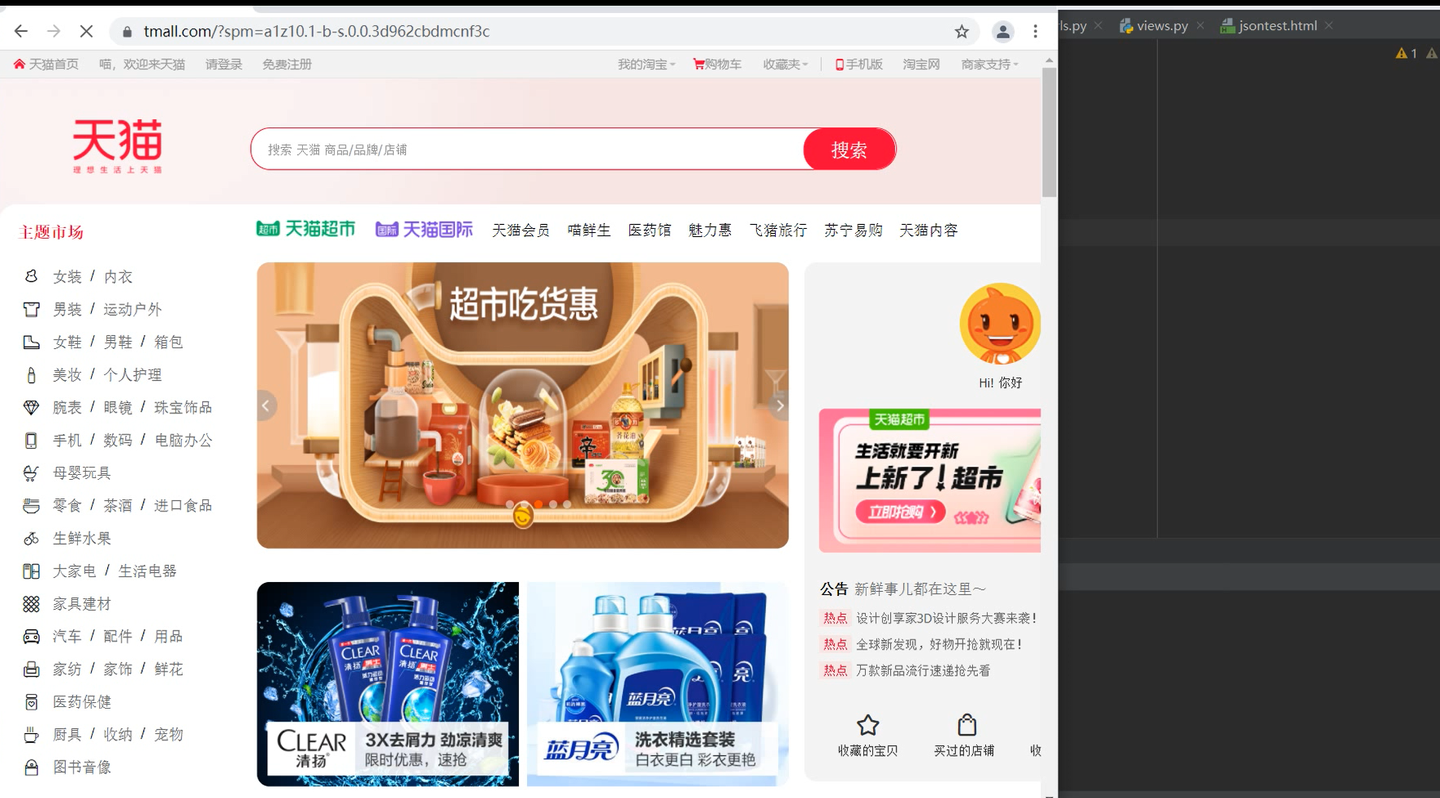Click the 手机 phone category icon
1440x798 pixels.
pos(31,440)
